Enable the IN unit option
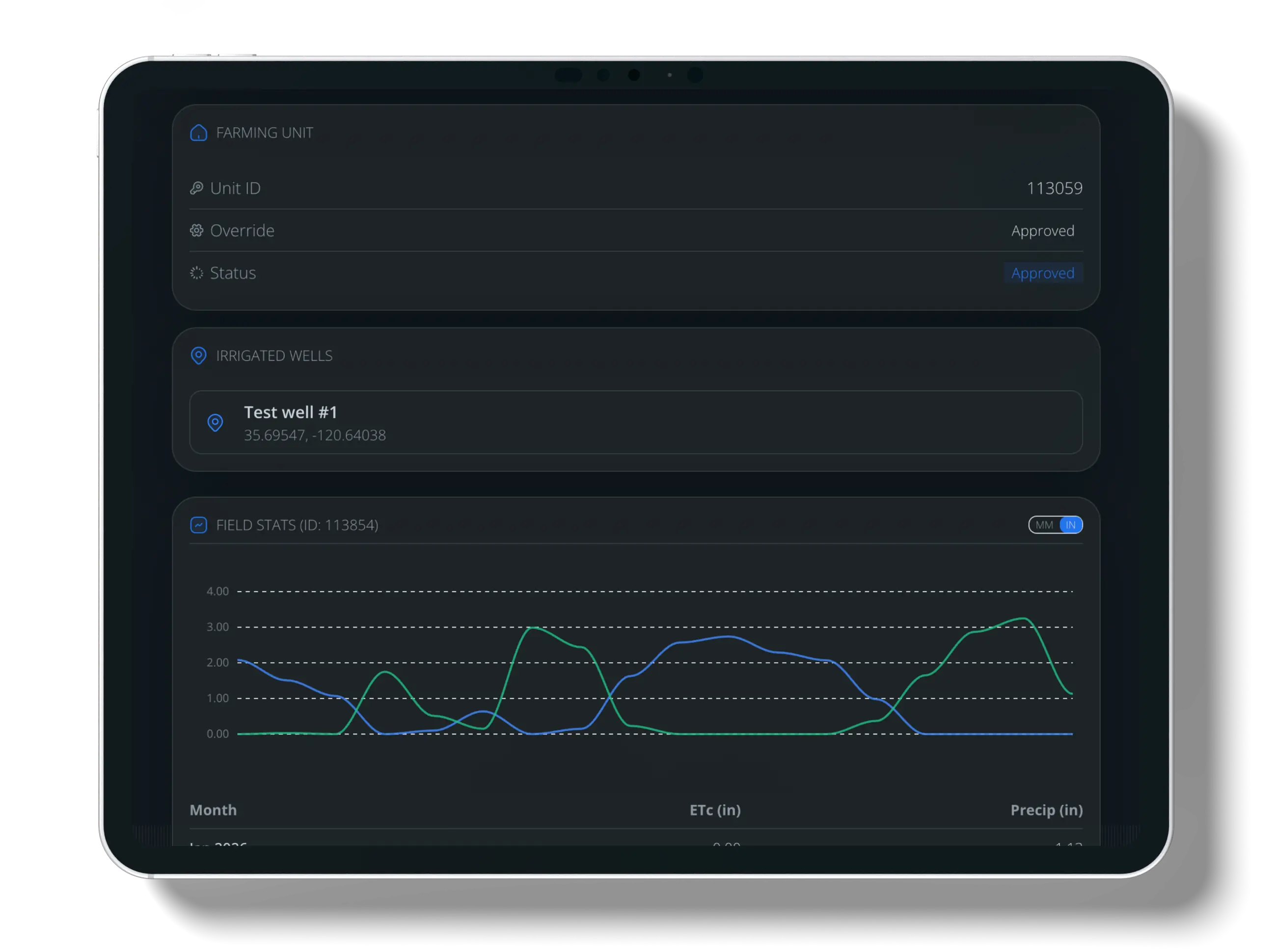This screenshot has width=1276, height=952. (1070, 525)
